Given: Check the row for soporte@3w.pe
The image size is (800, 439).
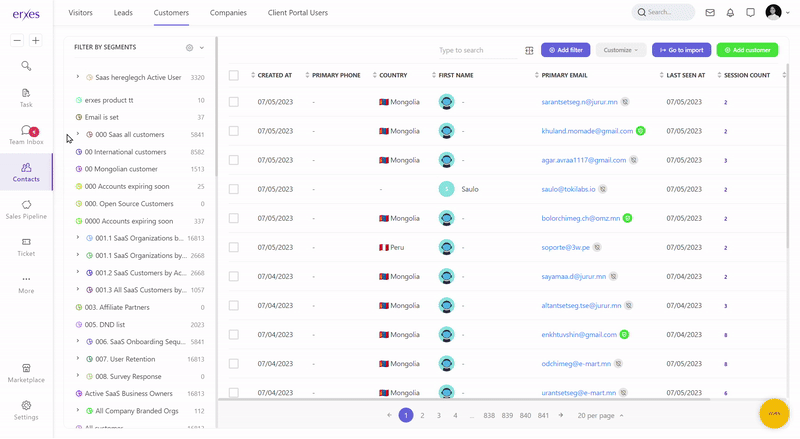Looking at the screenshot, I should click(234, 247).
